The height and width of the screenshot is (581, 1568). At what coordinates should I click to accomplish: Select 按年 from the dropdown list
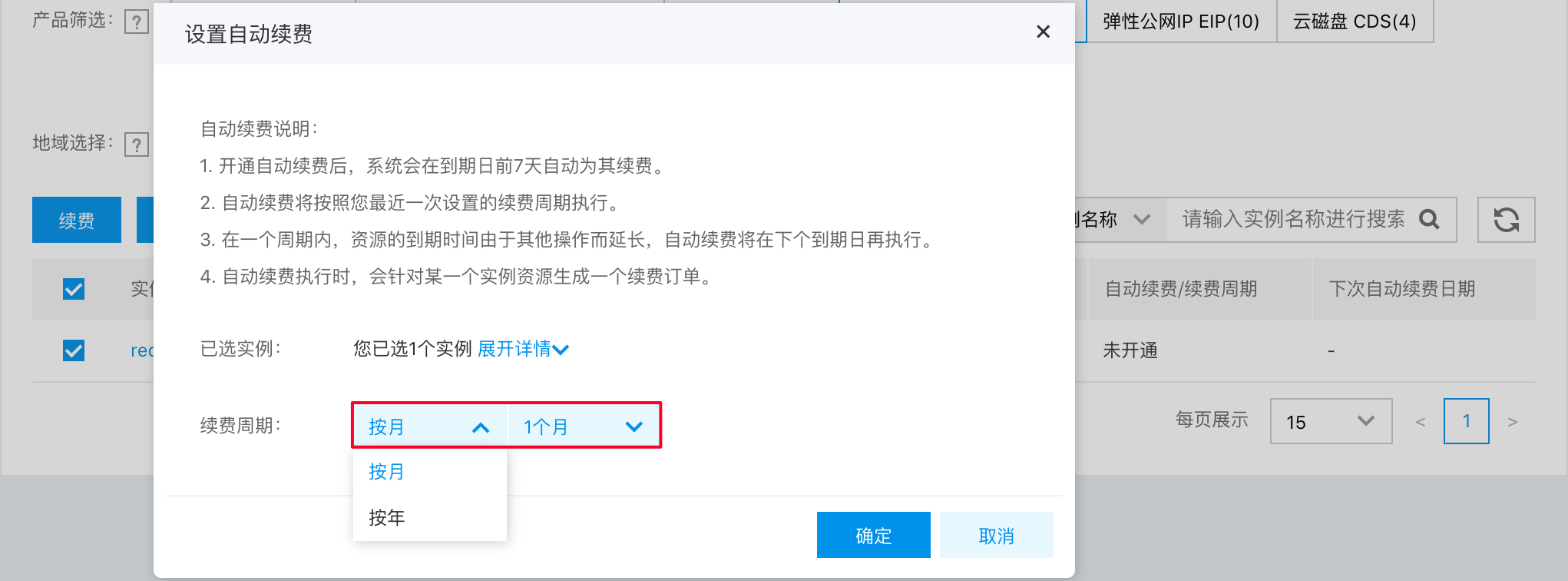click(429, 517)
